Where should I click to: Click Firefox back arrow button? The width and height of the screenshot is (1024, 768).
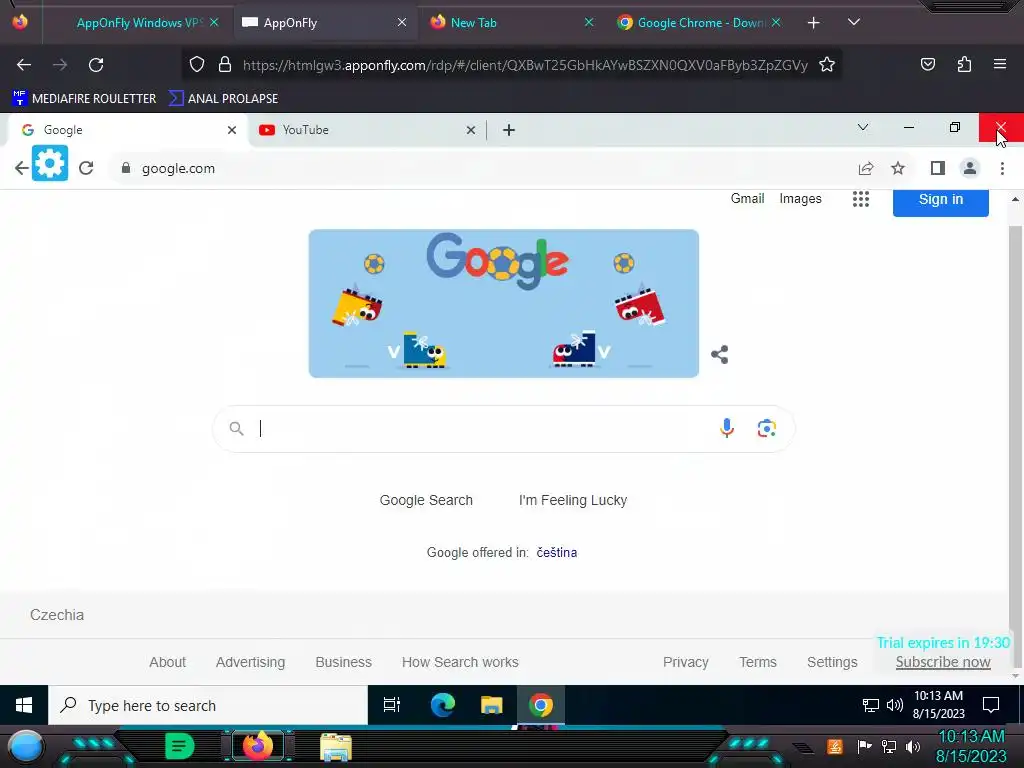[24, 65]
